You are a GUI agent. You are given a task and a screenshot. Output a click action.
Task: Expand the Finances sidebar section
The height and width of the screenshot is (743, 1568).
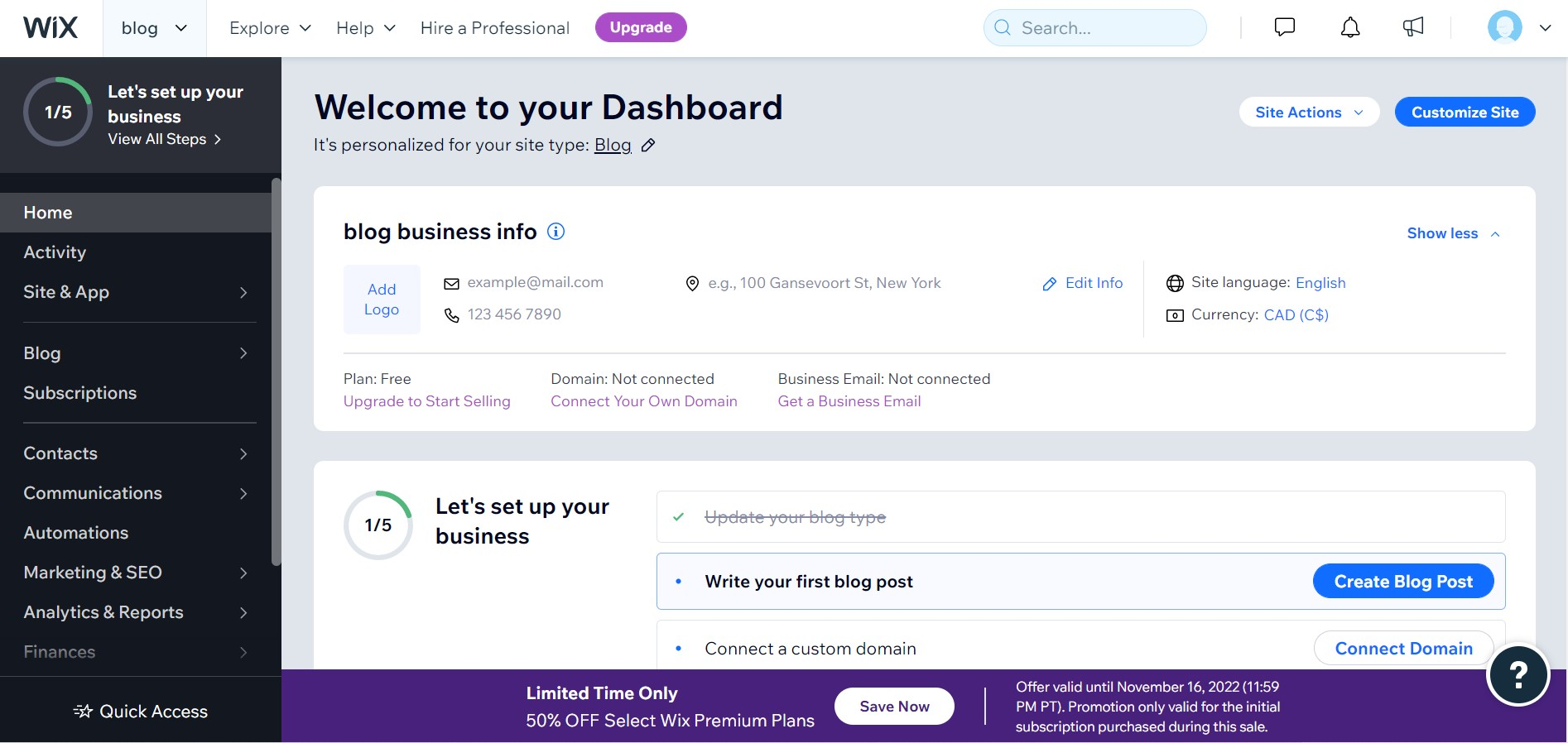136,652
